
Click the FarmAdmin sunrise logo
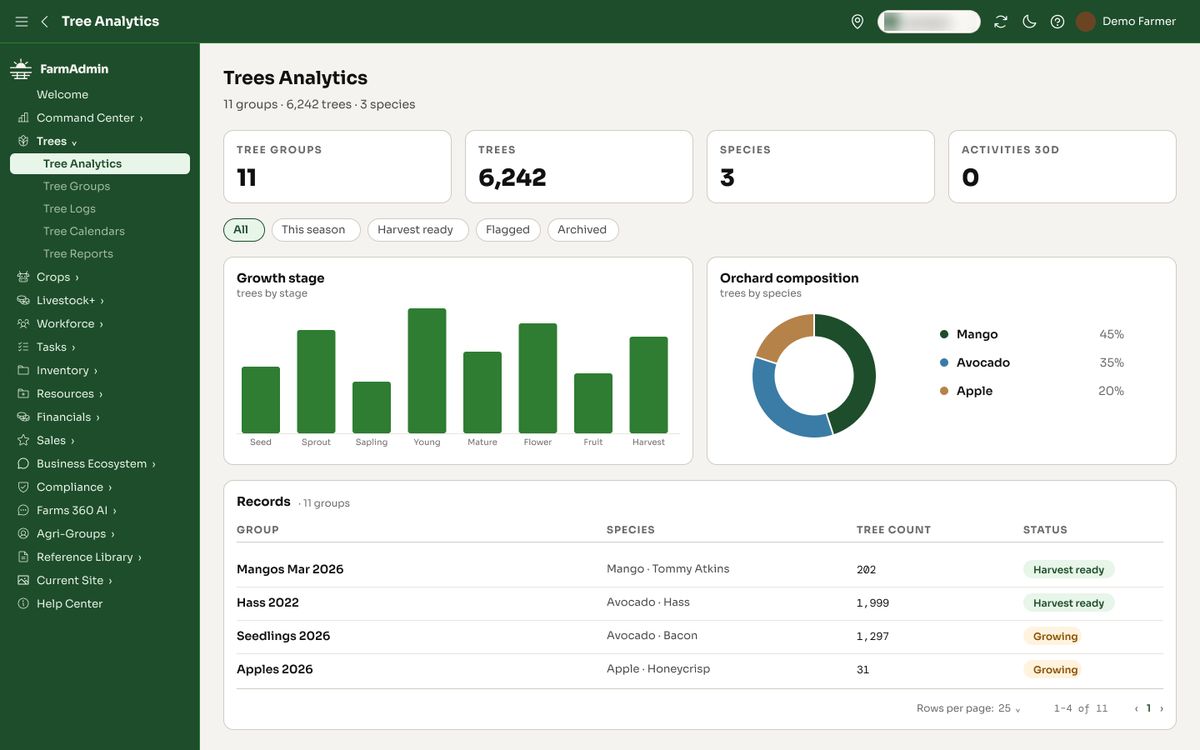pyautogui.click(x=21, y=69)
